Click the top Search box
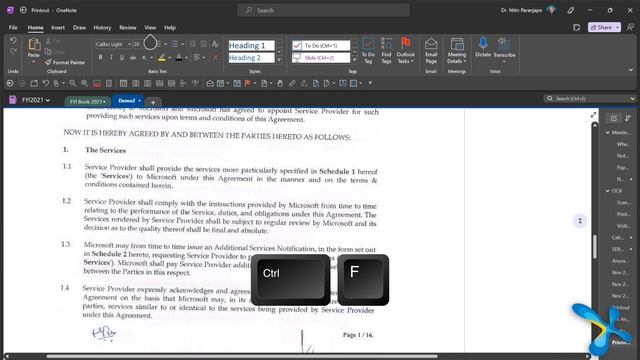Image resolution: width=640 pixels, height=360 pixels. (323, 10)
